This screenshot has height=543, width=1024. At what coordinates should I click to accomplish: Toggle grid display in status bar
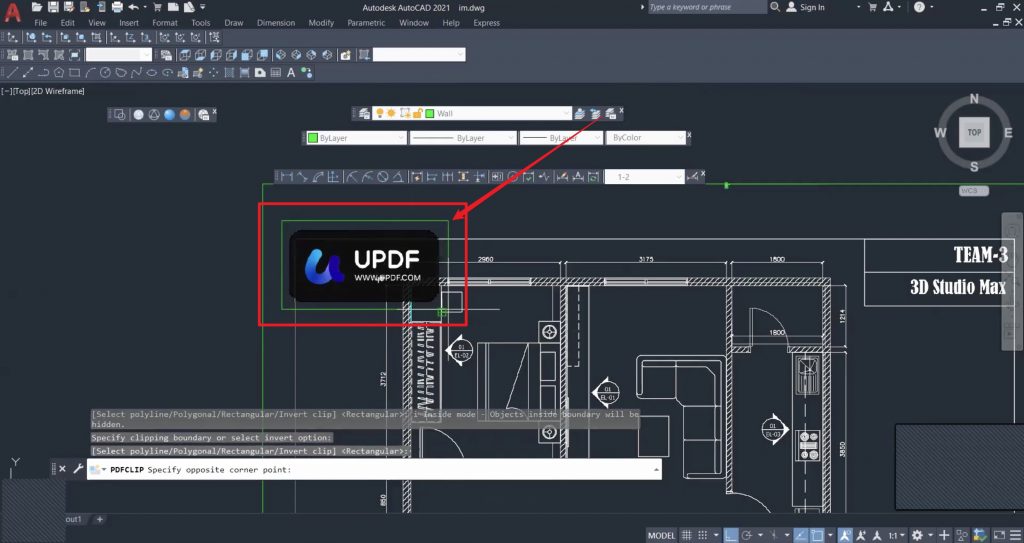pos(686,535)
